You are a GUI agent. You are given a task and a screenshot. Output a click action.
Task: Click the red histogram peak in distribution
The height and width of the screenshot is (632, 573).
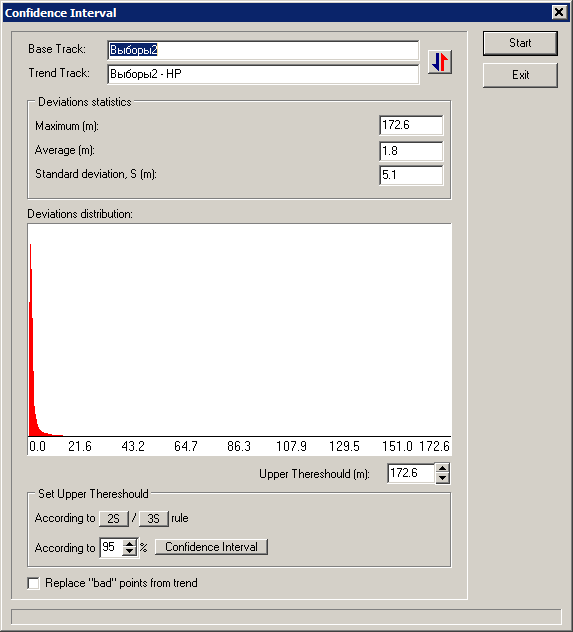pos(31,340)
